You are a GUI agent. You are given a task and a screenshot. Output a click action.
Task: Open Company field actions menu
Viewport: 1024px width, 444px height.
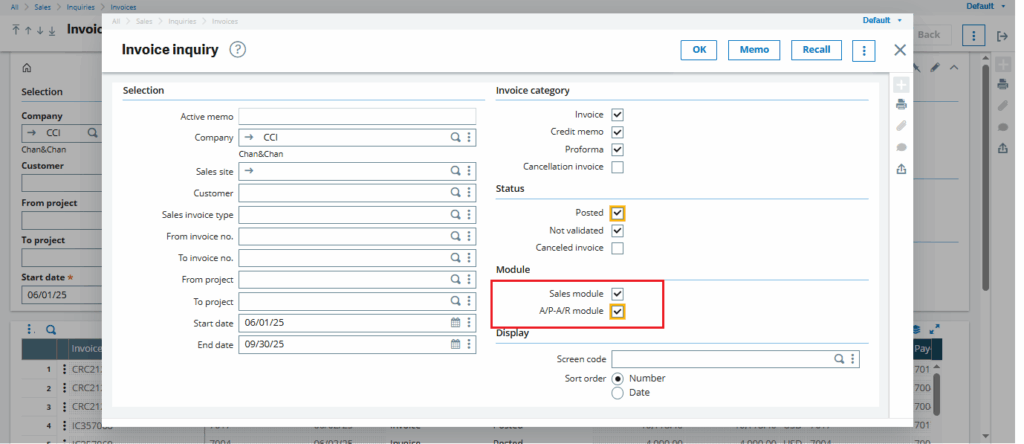pyautogui.click(x=469, y=138)
